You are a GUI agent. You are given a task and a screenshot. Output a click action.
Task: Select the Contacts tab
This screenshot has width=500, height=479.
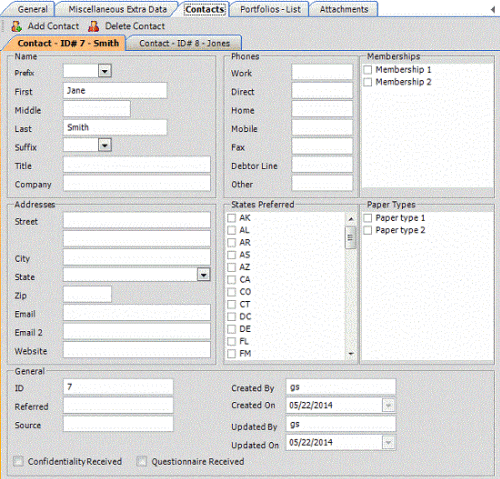[205, 9]
